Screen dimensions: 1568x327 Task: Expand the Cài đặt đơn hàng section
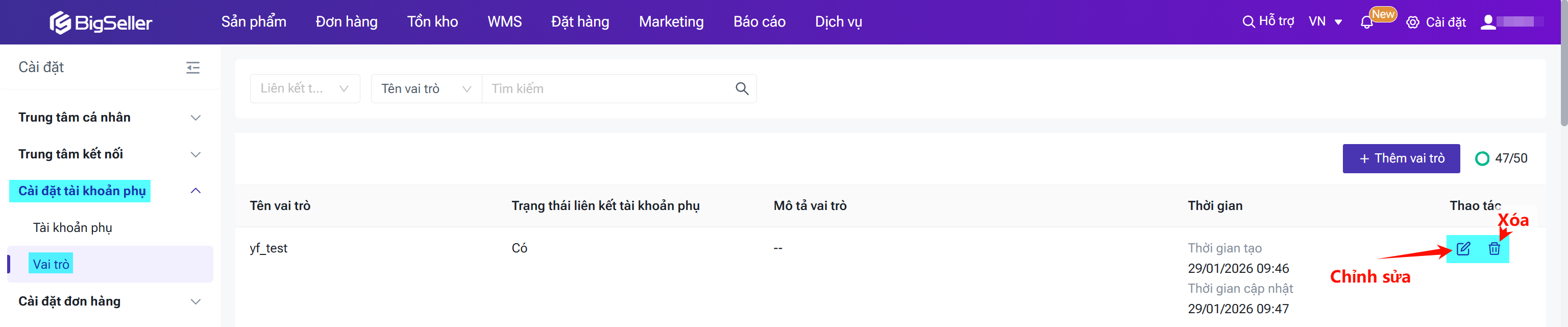pyautogui.click(x=195, y=302)
